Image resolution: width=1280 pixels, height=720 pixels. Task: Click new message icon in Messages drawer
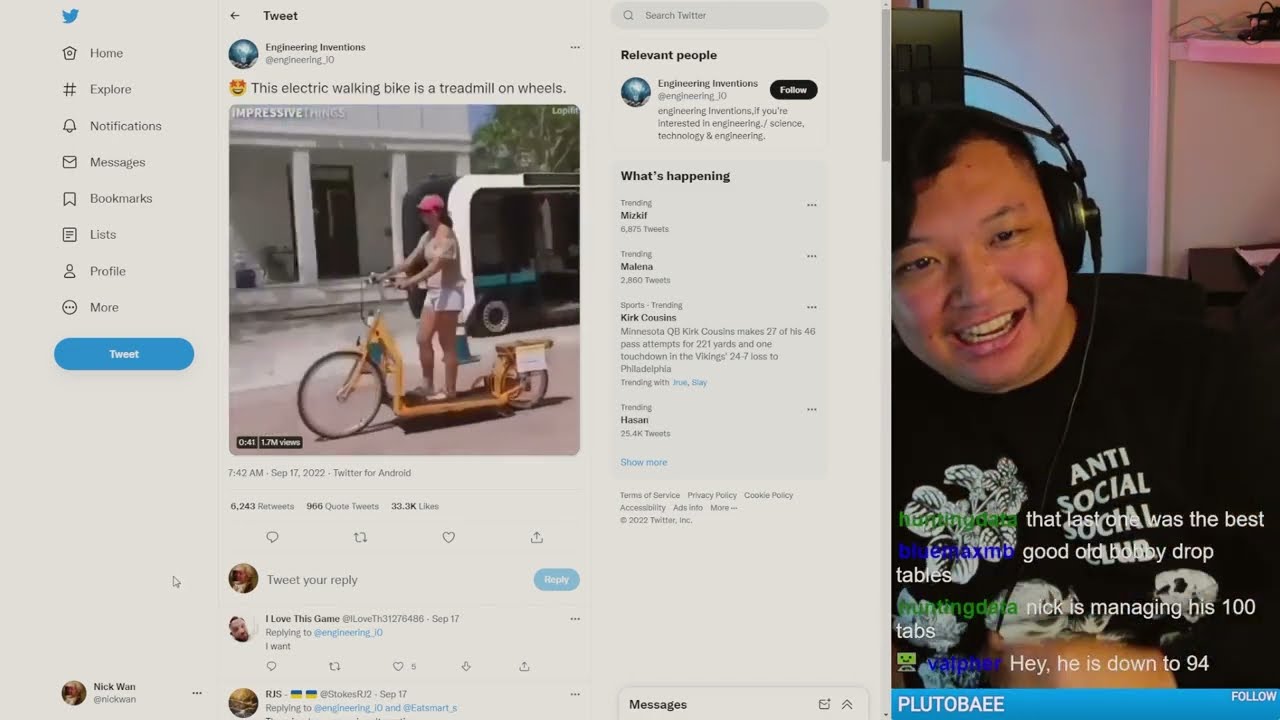point(824,704)
